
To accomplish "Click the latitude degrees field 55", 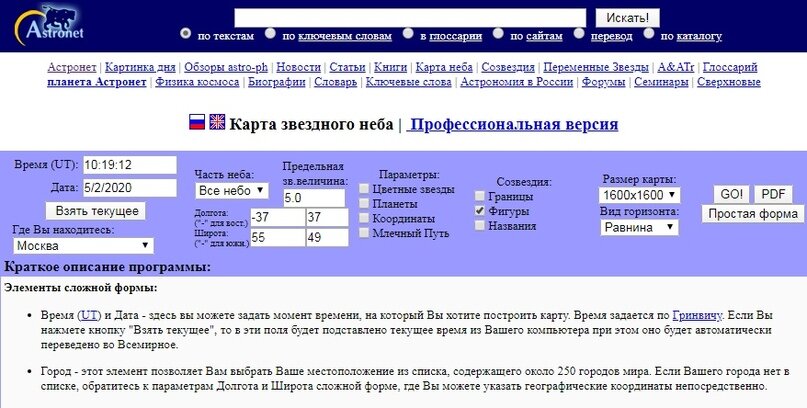I will (x=277, y=237).
